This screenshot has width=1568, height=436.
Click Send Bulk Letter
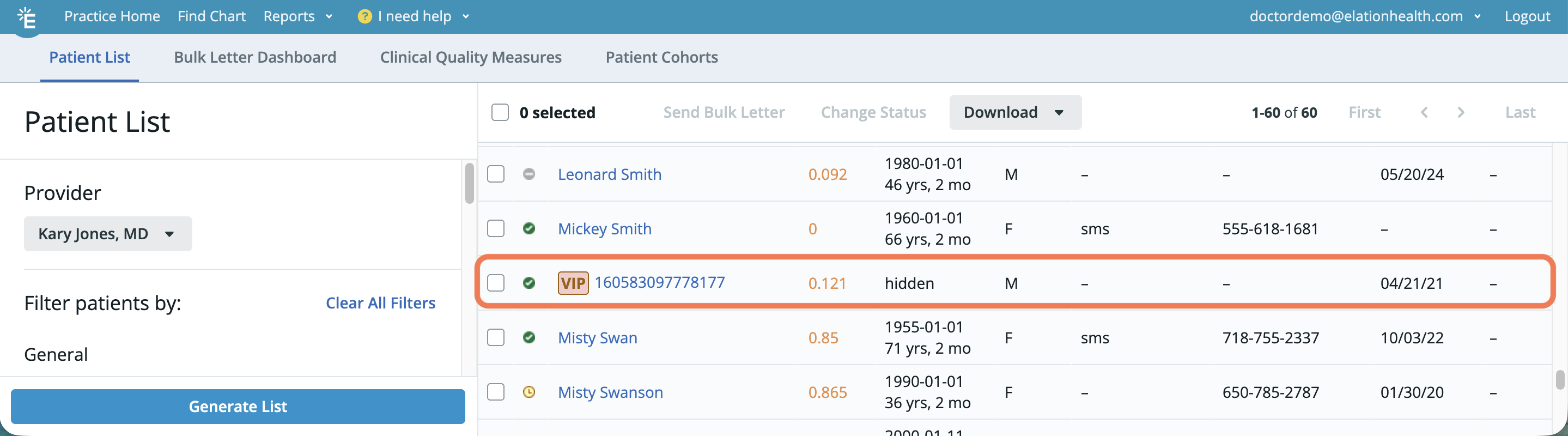pos(724,112)
